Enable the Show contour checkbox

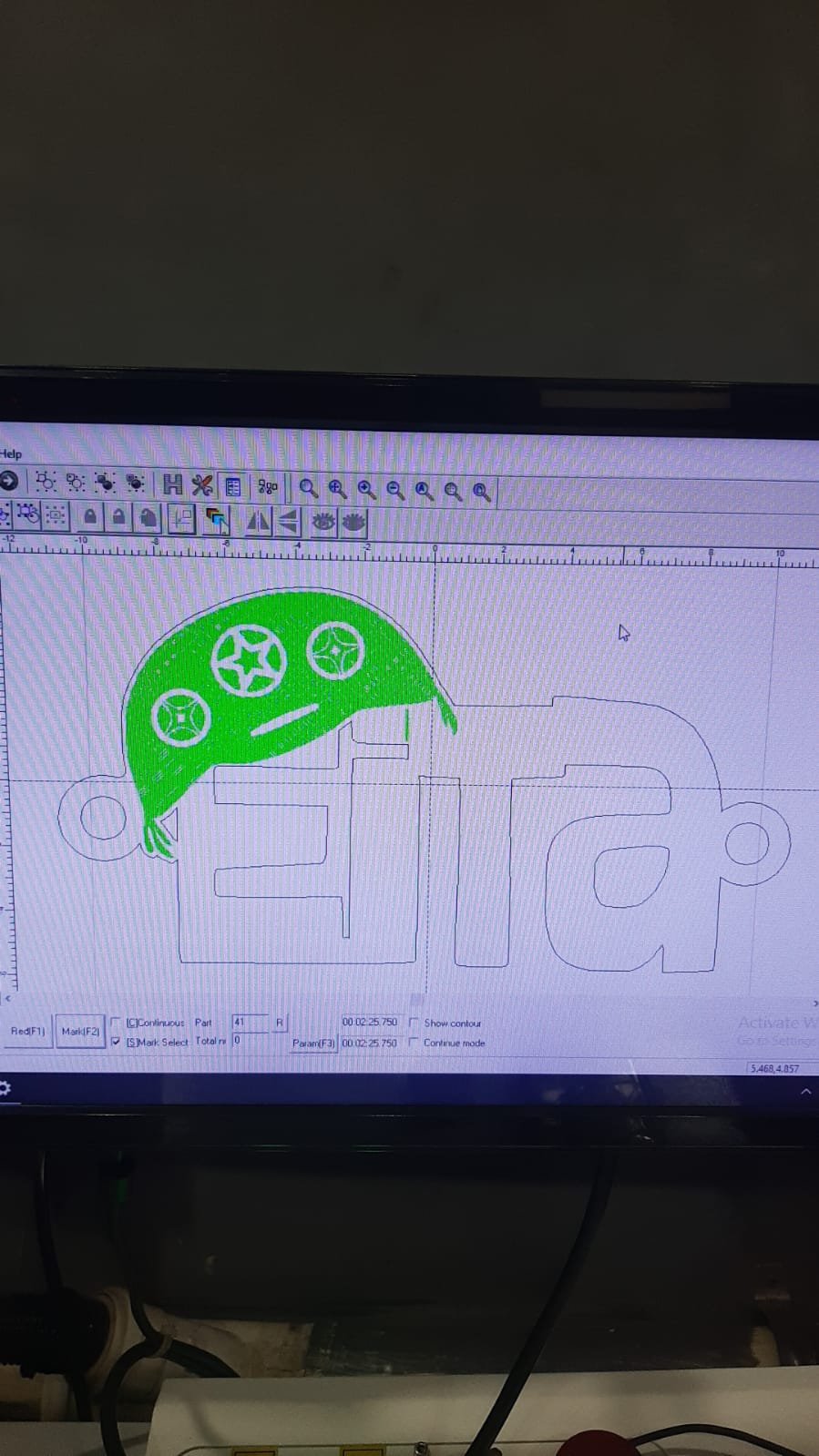(414, 1023)
